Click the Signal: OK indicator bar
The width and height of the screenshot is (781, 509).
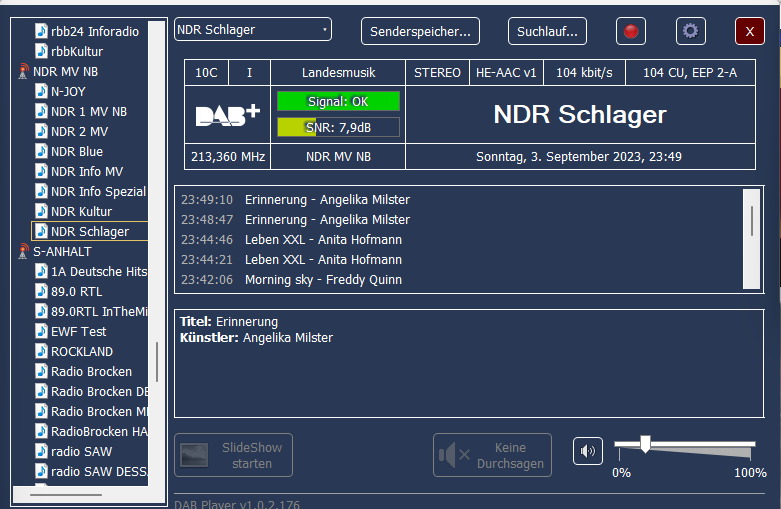(338, 102)
